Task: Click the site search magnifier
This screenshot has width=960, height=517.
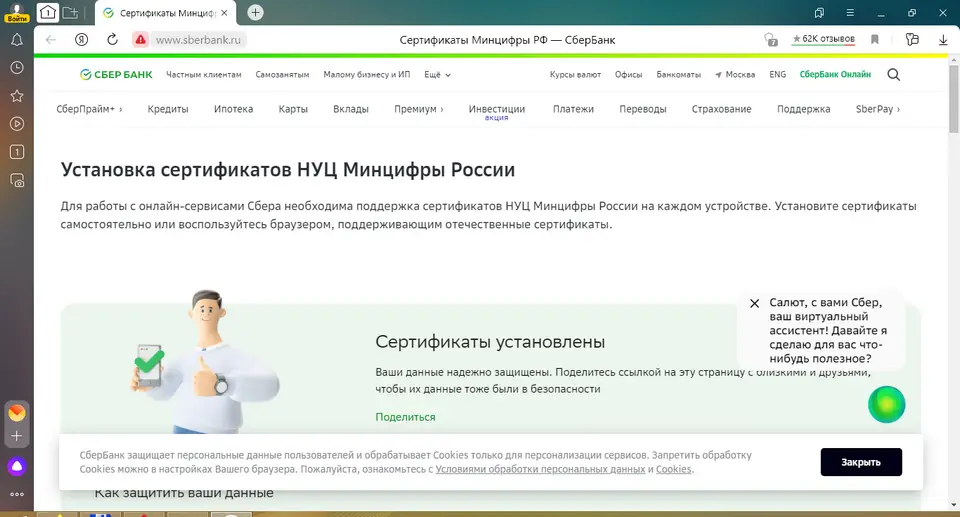Action: (894, 75)
